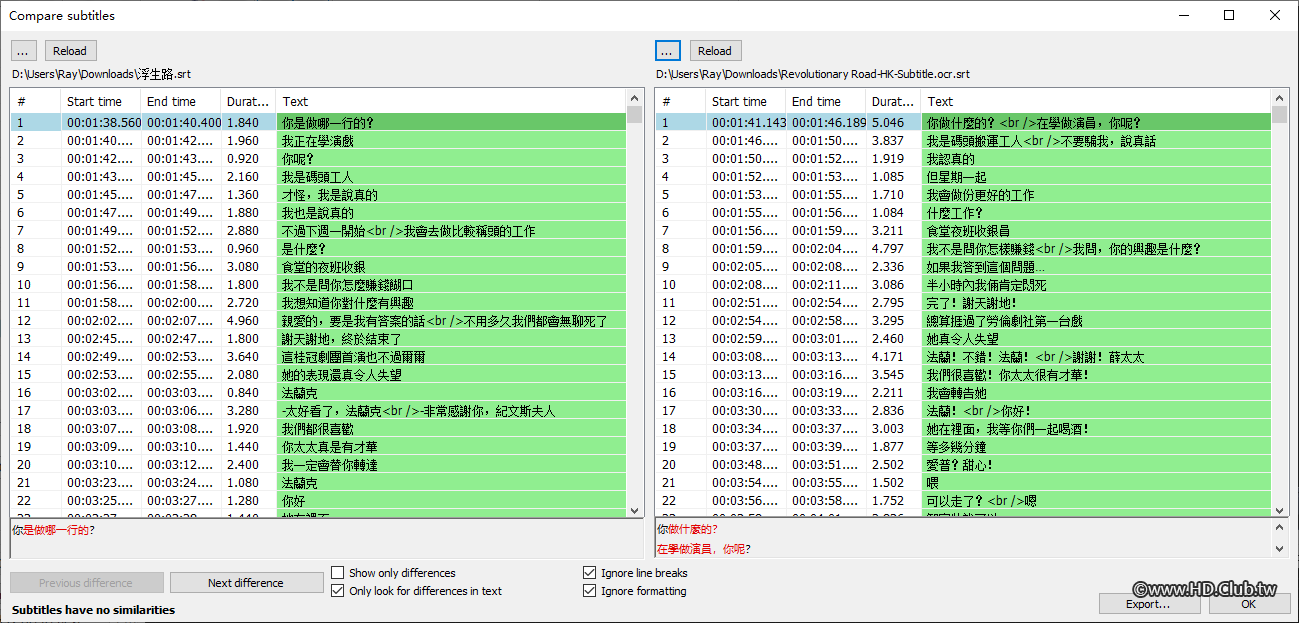Select right row 7 '食堂夜班收銀員'
The height and width of the screenshot is (623, 1299).
pos(963,231)
